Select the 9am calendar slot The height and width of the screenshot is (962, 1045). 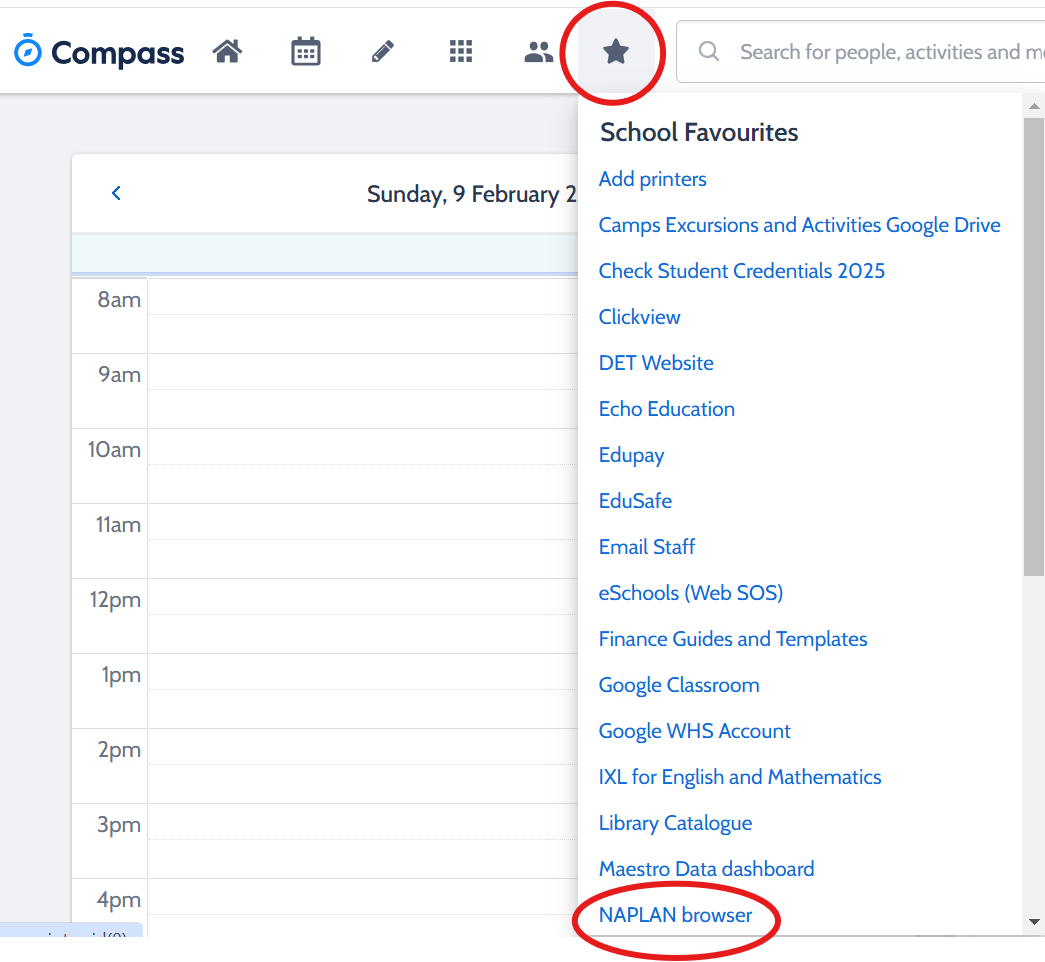tap(363, 391)
